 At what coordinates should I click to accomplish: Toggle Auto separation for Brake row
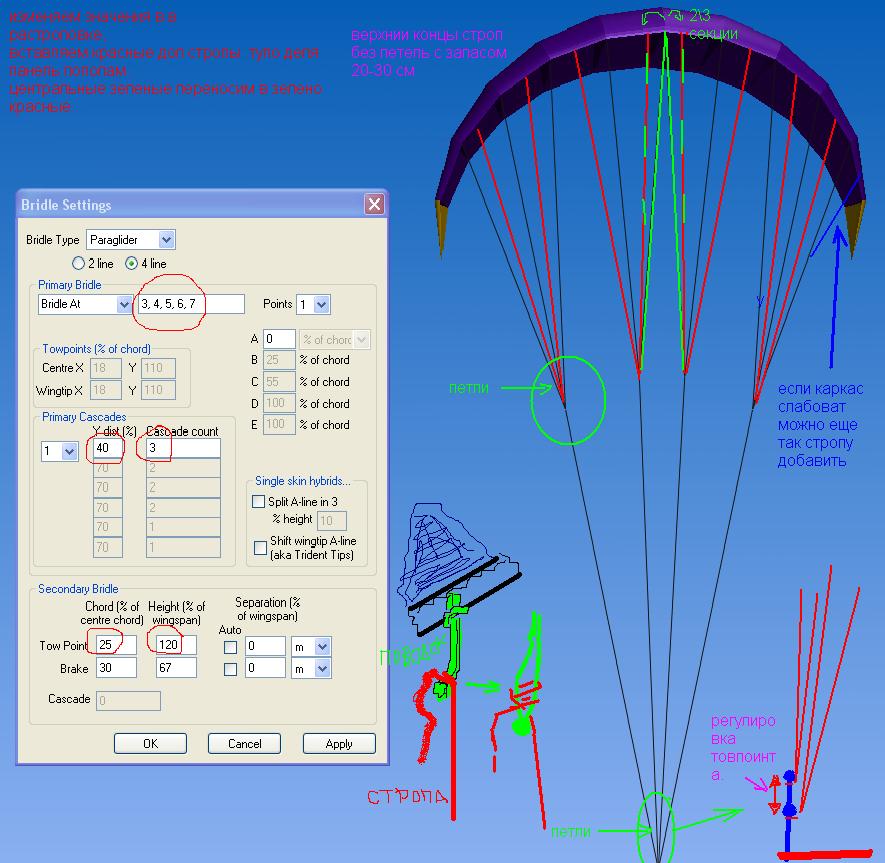pyautogui.click(x=231, y=669)
